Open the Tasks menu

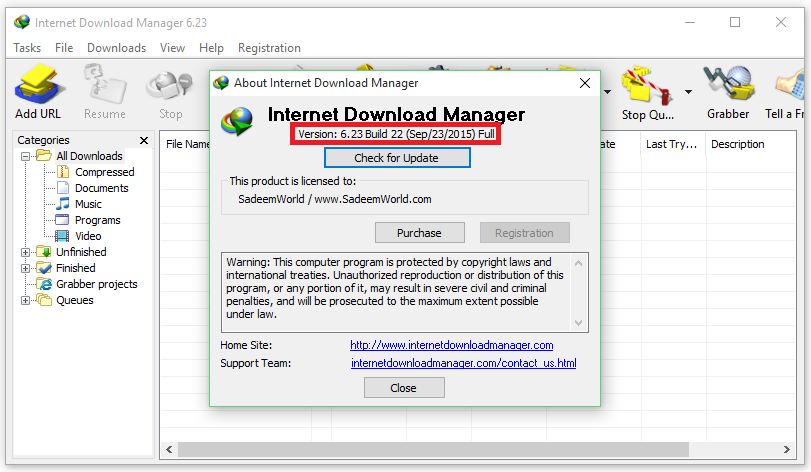pyautogui.click(x=27, y=48)
